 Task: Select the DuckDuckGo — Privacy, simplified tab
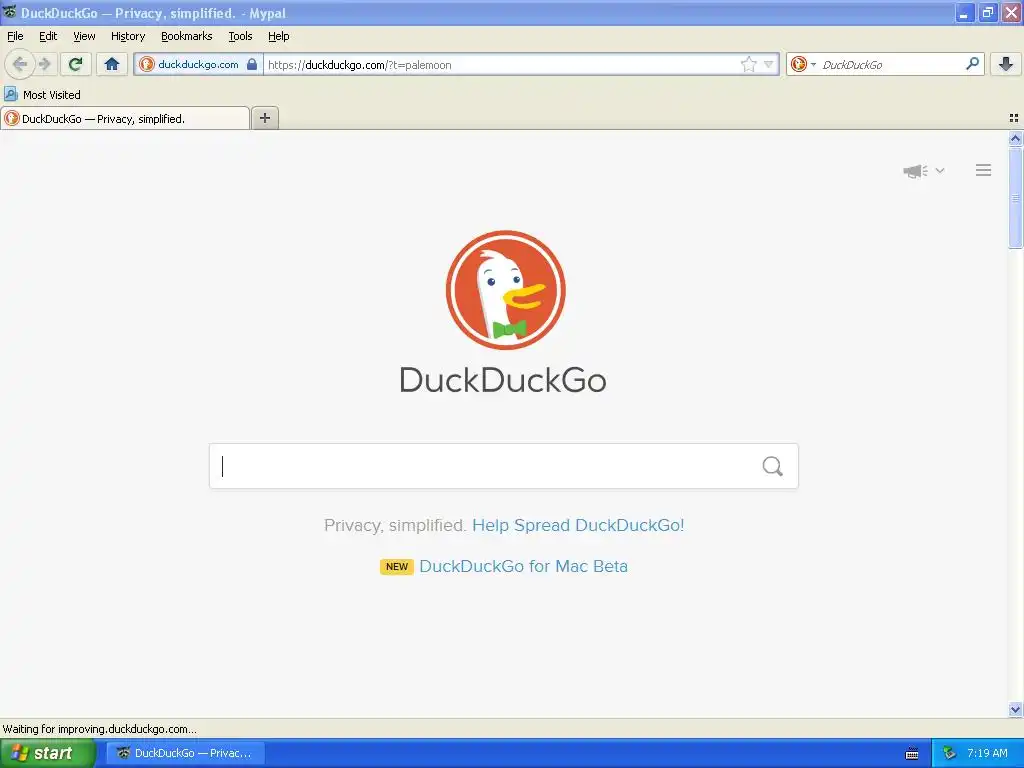(x=125, y=118)
